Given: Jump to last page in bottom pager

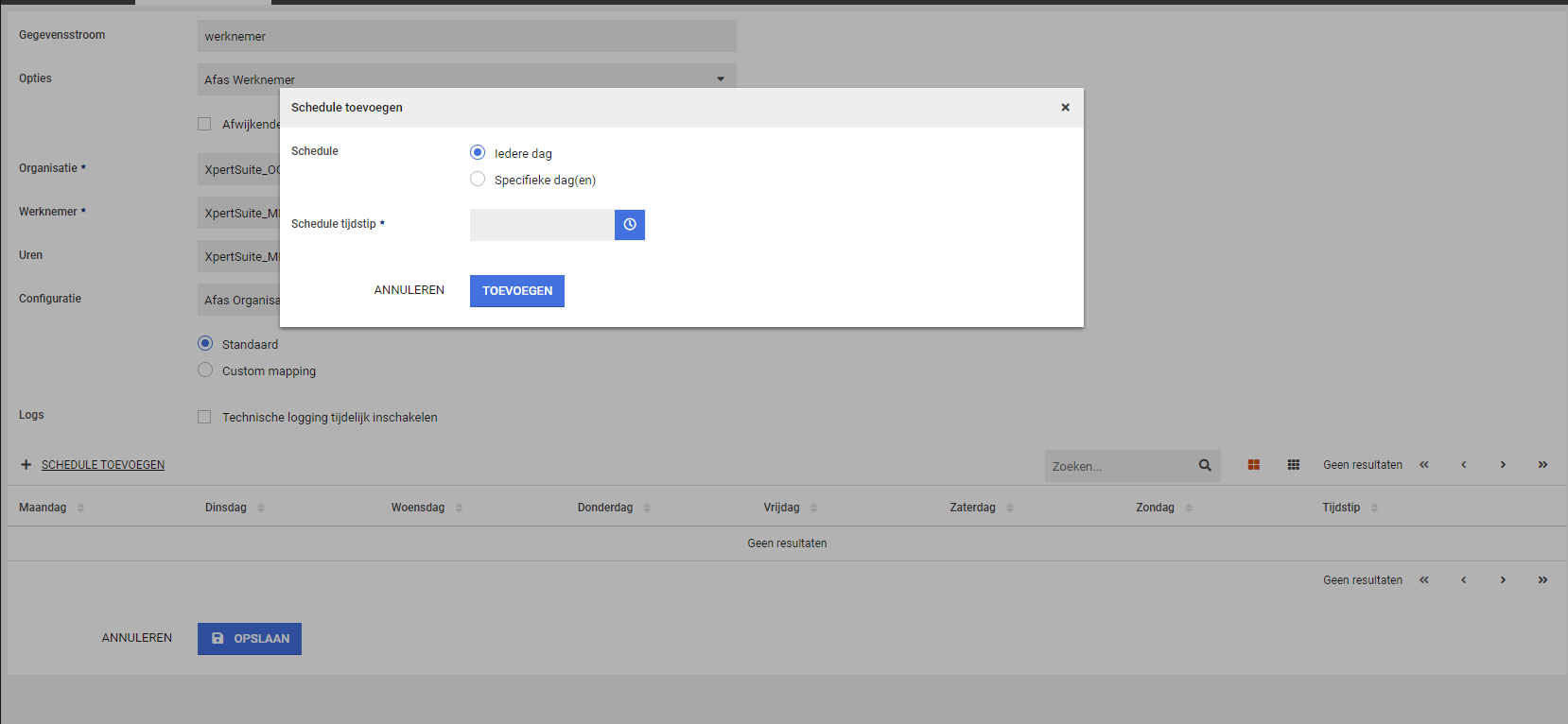Looking at the screenshot, I should click(x=1542, y=580).
